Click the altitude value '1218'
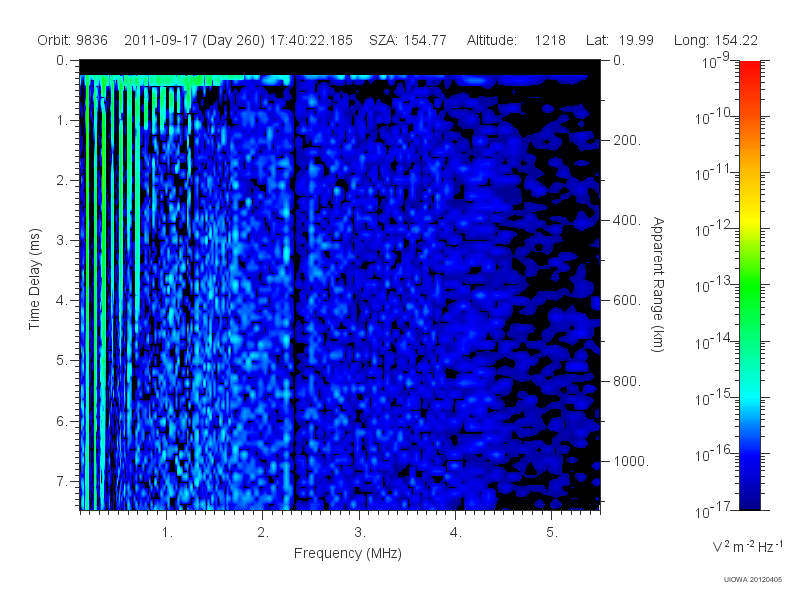This screenshot has width=800, height=600. 550,40
